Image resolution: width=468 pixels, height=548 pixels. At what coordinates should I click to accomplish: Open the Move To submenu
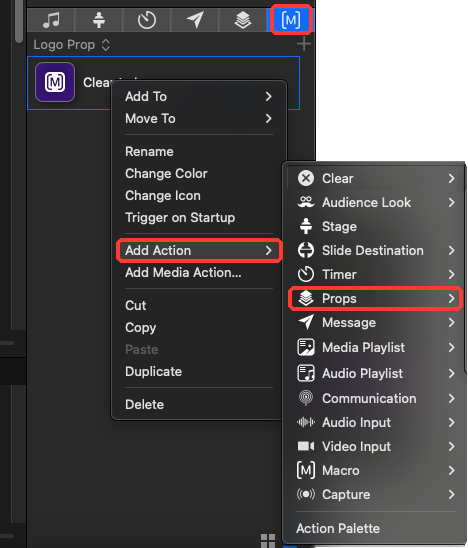click(199, 118)
